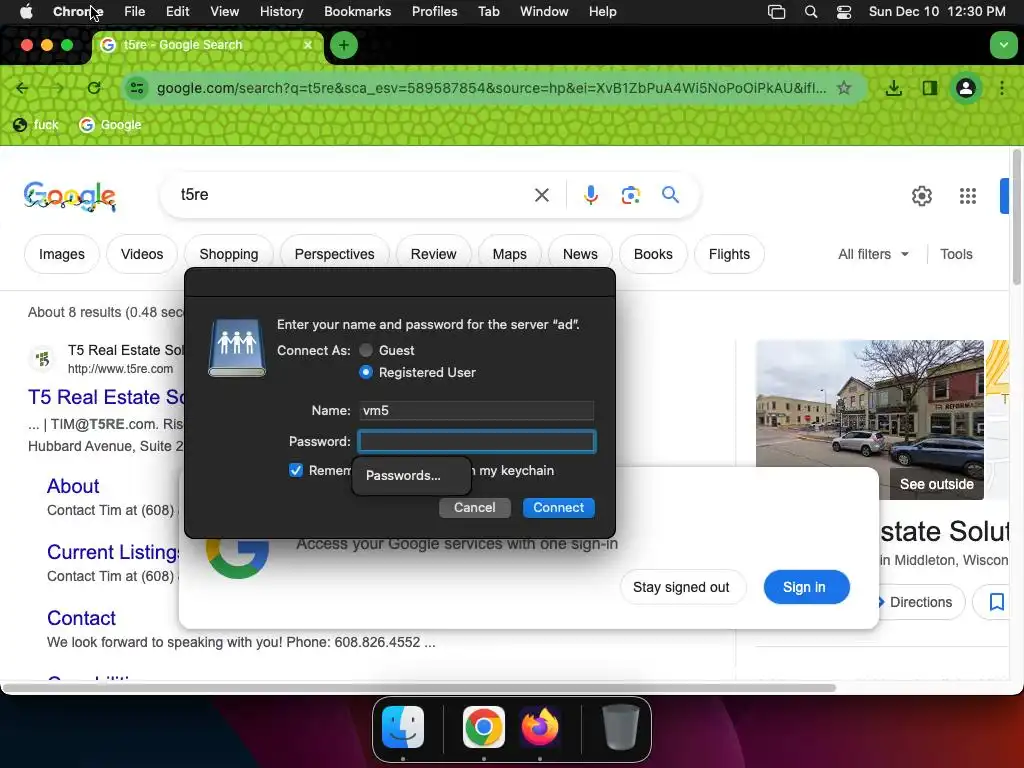The width and height of the screenshot is (1024, 768).
Task: Expand the tab search dropdown arrow
Action: pos(1003,45)
